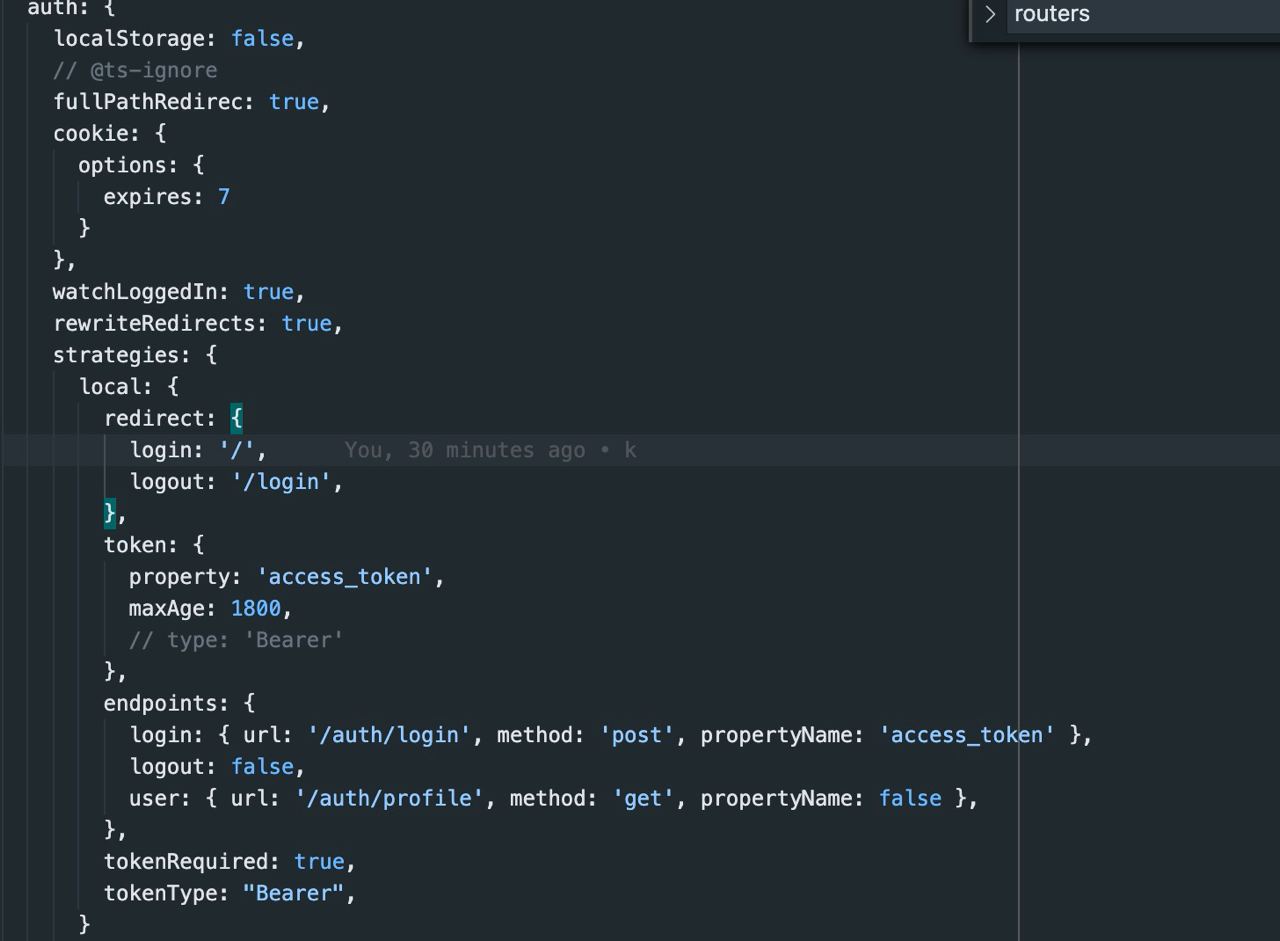Image resolution: width=1280 pixels, height=941 pixels.
Task: Select the routers row
Action: click(1143, 14)
